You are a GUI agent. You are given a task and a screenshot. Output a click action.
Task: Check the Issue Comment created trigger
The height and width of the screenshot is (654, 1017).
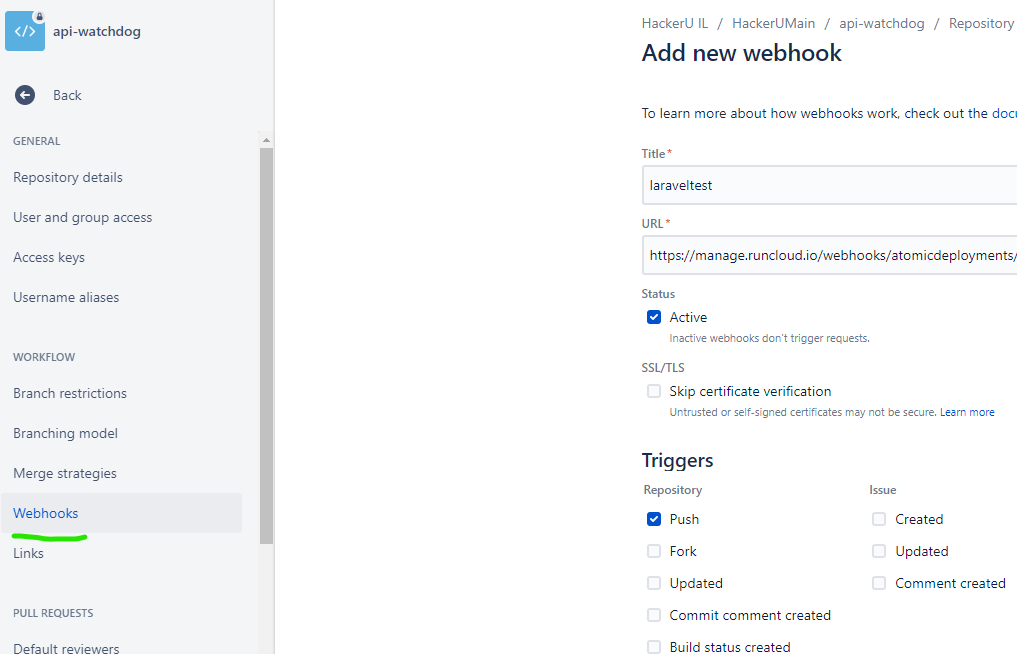point(879,583)
